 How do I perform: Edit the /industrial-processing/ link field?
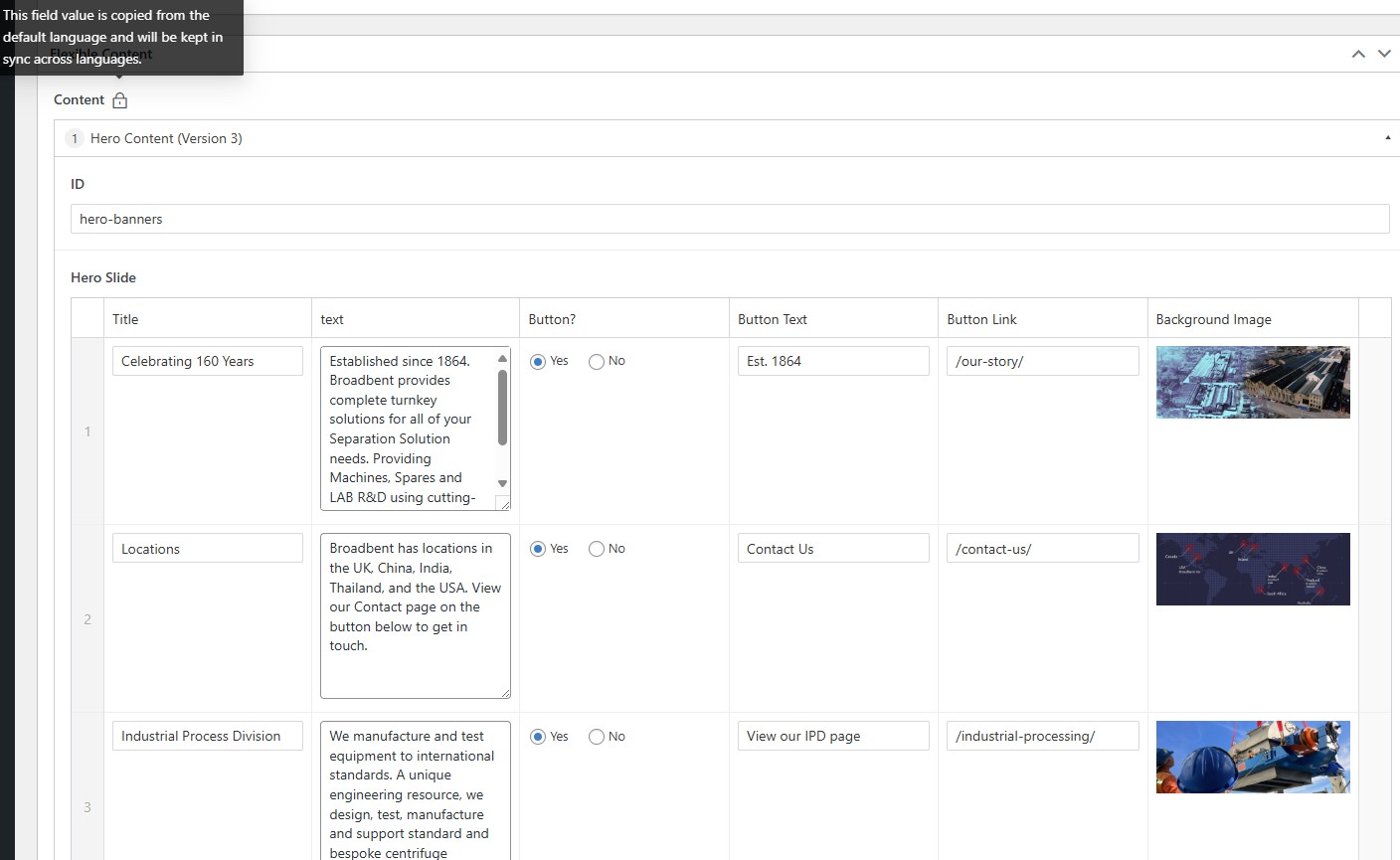[1043, 736]
